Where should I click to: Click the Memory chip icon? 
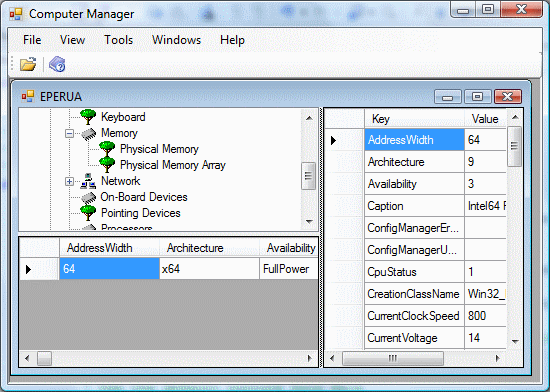click(89, 134)
